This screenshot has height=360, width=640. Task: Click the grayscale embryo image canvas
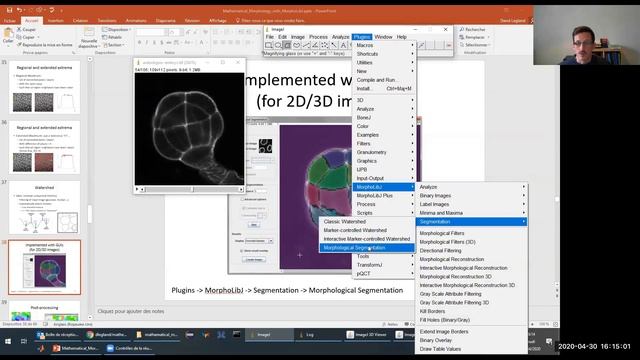click(189, 129)
